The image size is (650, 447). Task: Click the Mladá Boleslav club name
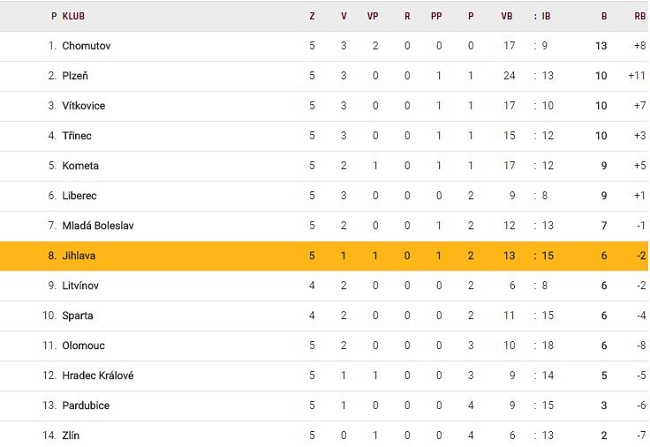tap(98, 225)
